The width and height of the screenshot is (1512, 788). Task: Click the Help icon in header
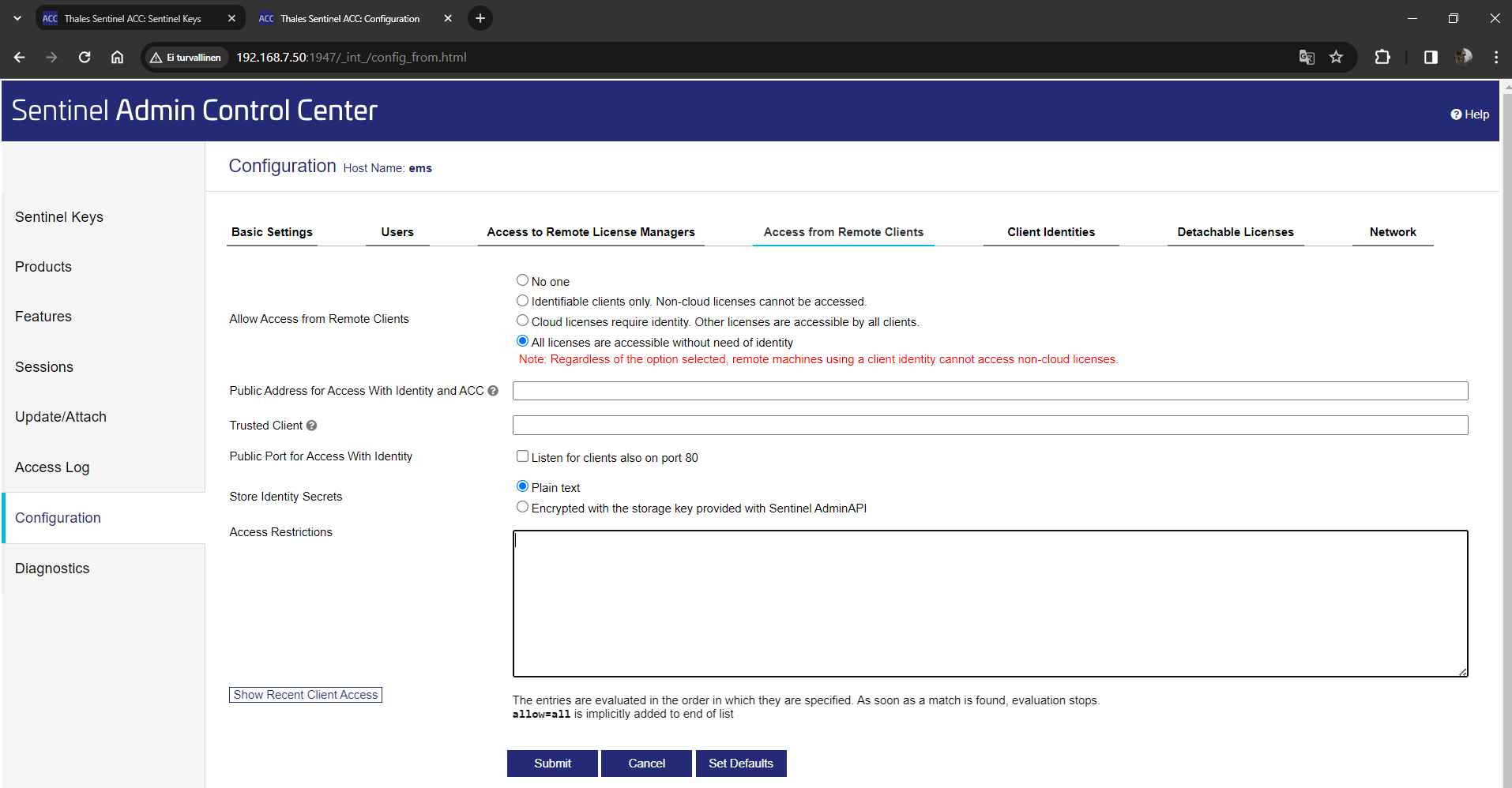pos(1456,114)
